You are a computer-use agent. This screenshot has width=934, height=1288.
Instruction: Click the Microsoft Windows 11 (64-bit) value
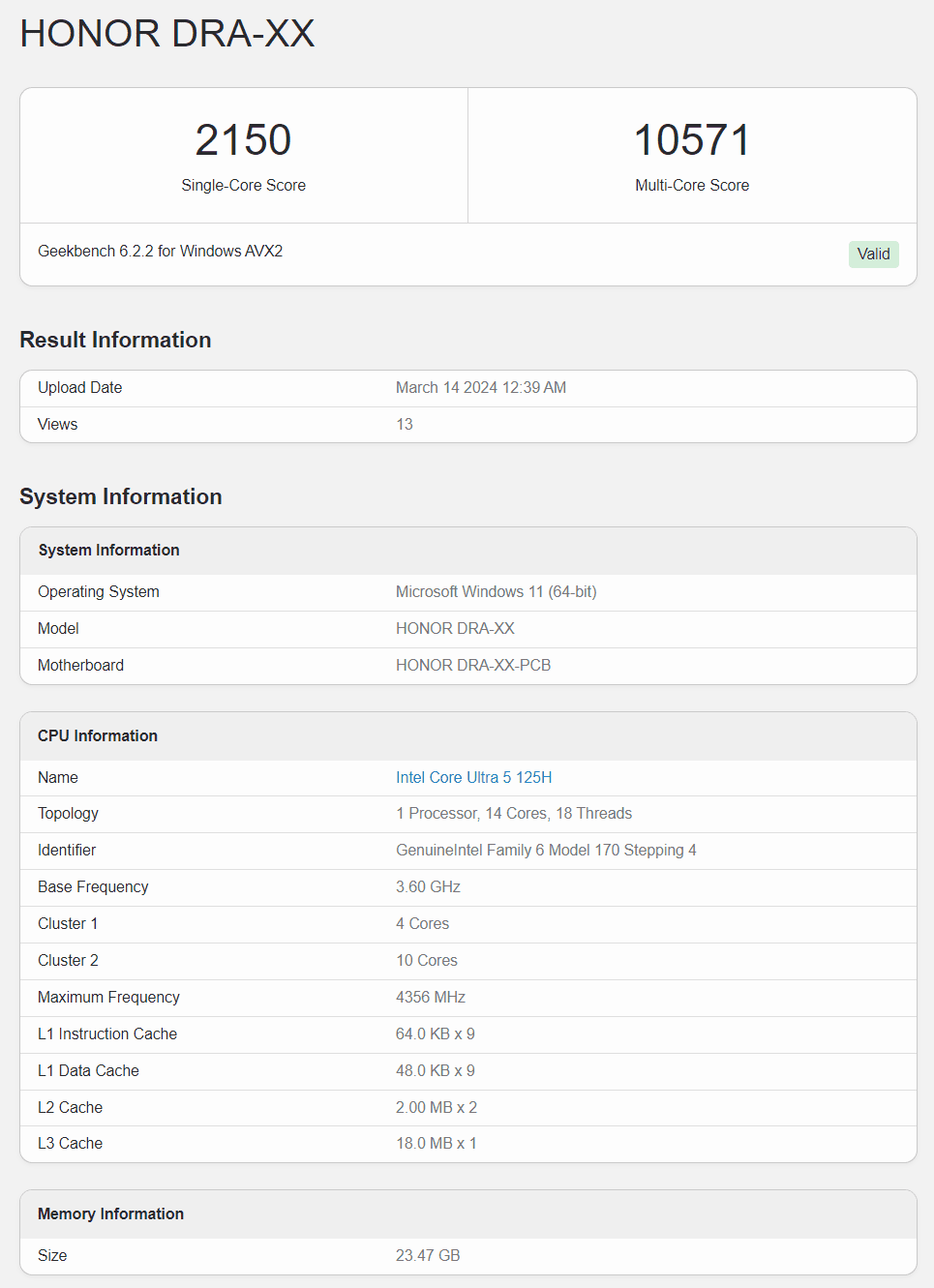click(x=496, y=592)
